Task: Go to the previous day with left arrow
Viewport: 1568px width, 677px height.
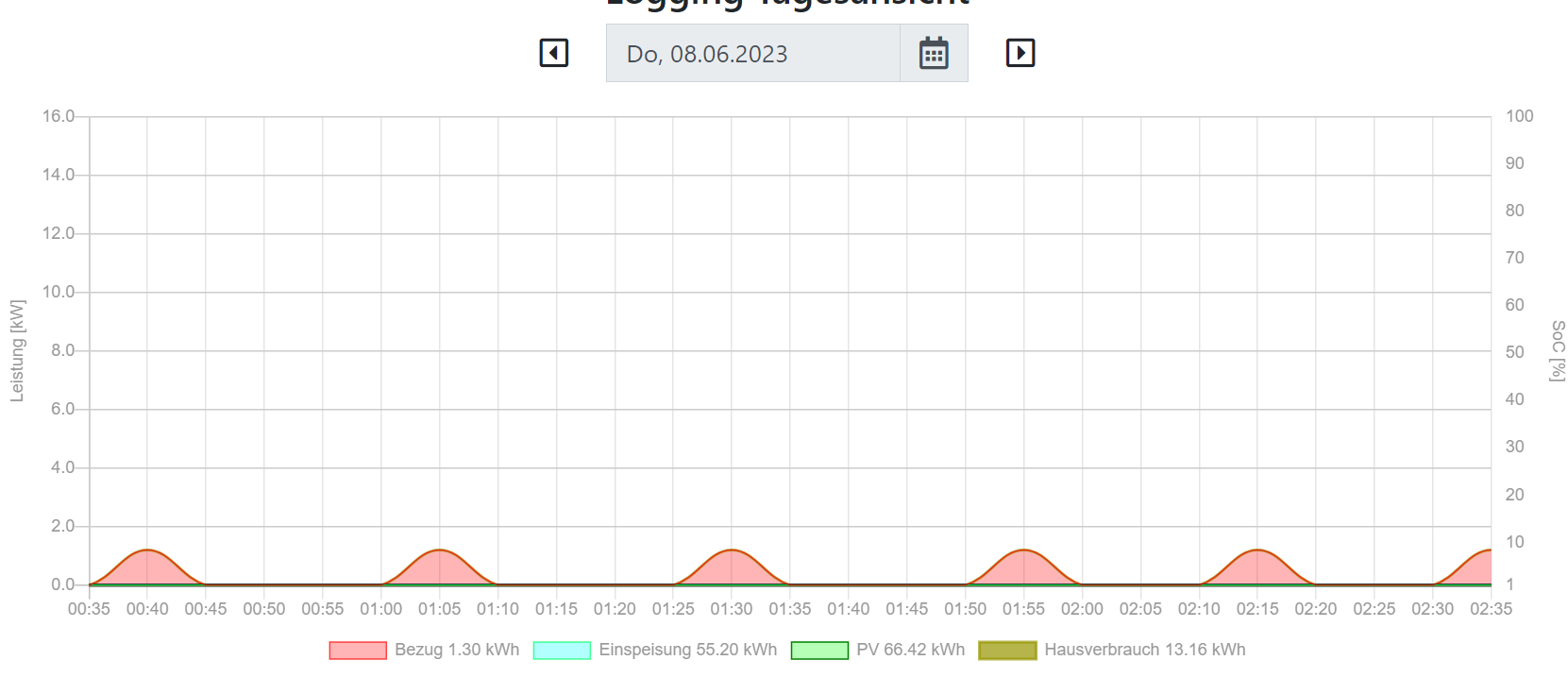Action: [554, 53]
